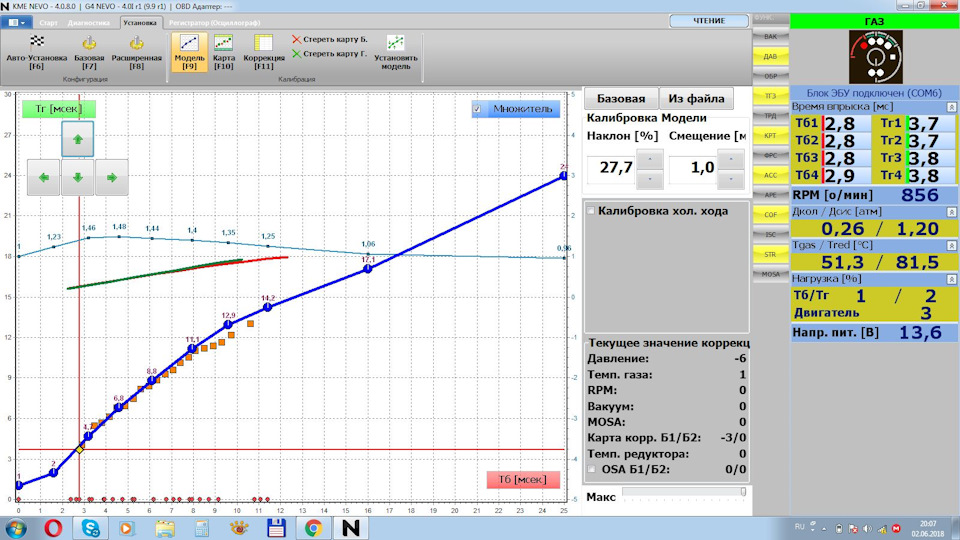Click Установить модель icon
The width and height of the screenshot is (960, 540).
396,43
